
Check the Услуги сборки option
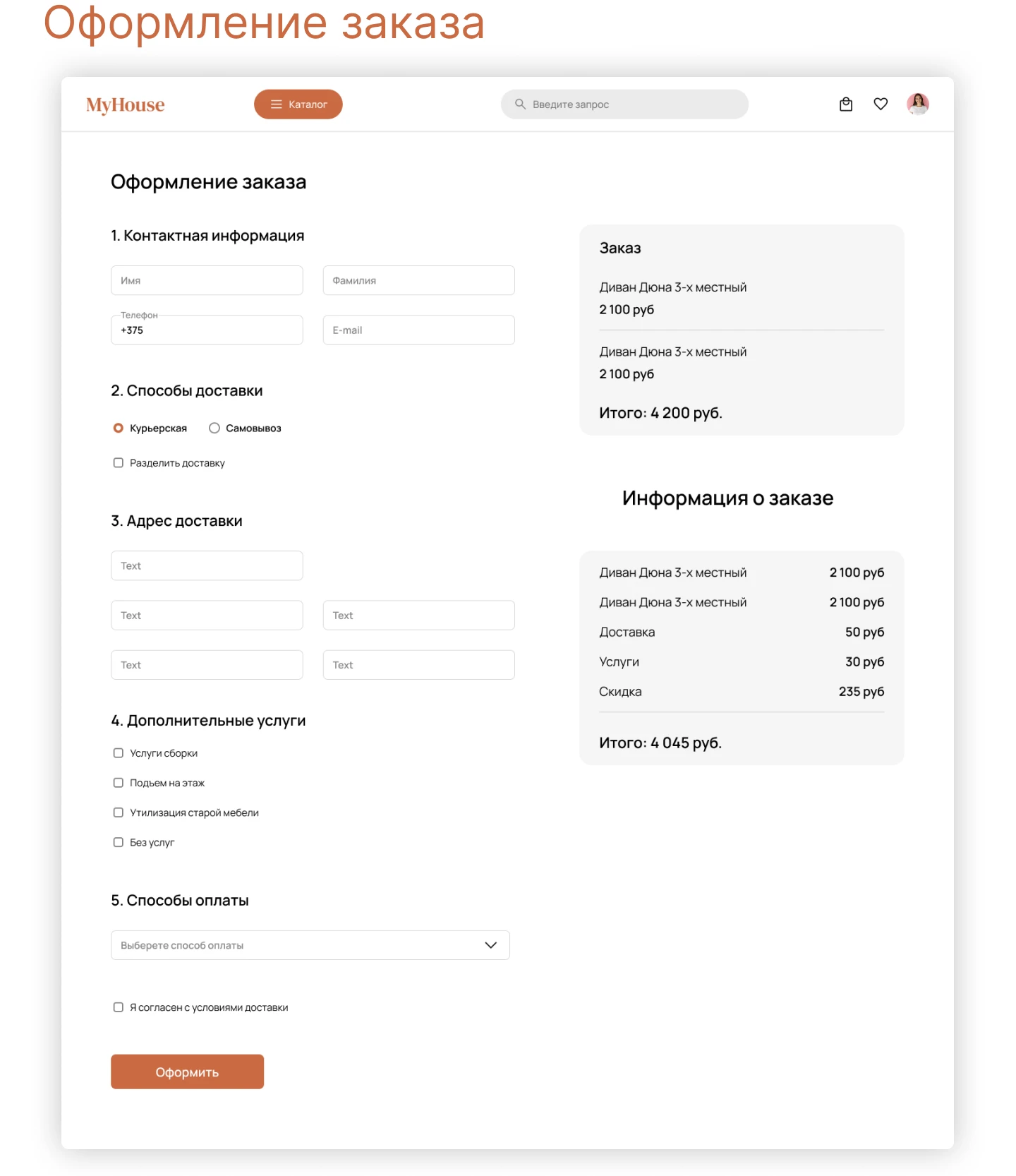119,753
